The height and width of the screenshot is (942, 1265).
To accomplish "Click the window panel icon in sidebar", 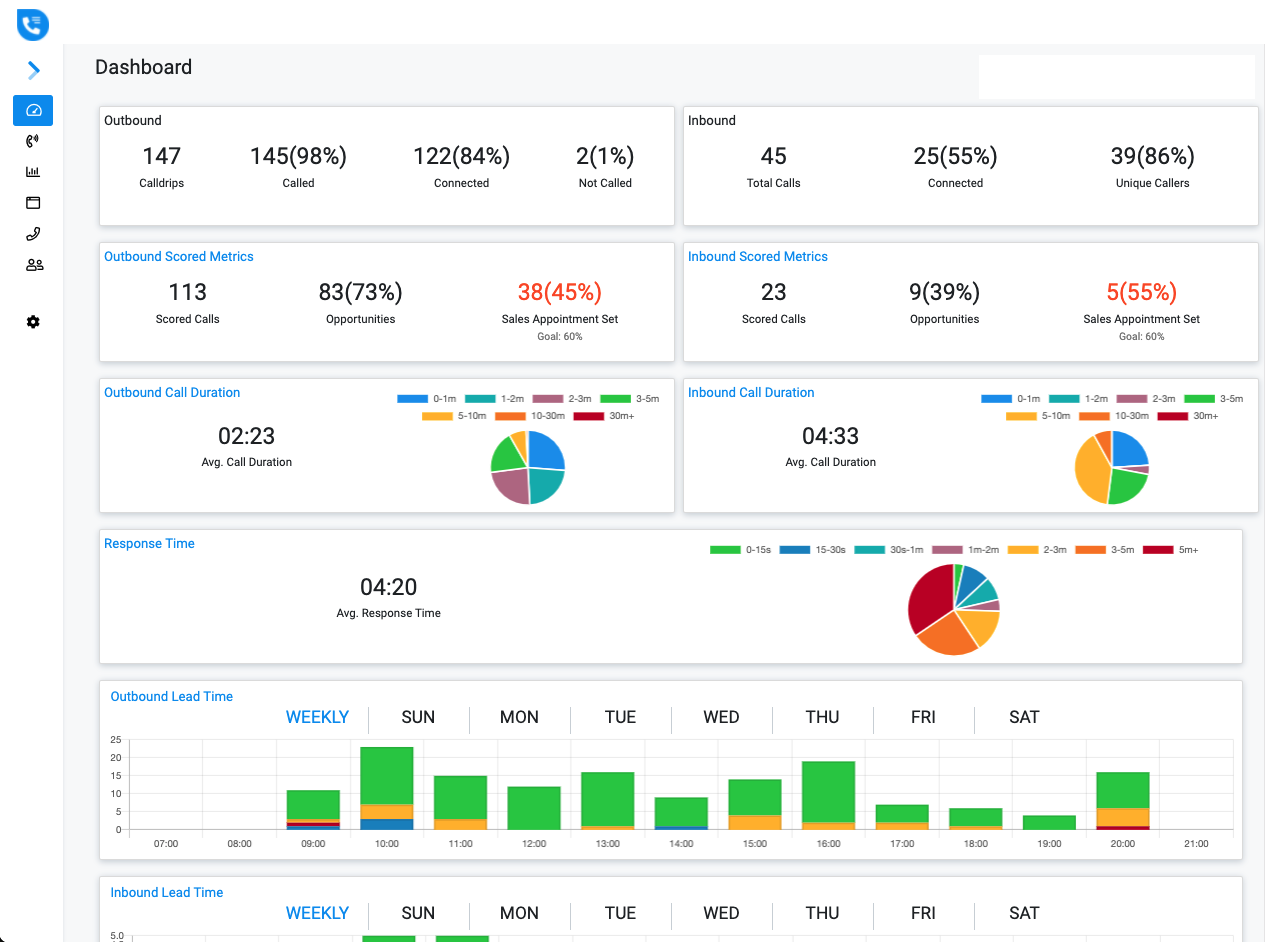I will click(33, 203).
